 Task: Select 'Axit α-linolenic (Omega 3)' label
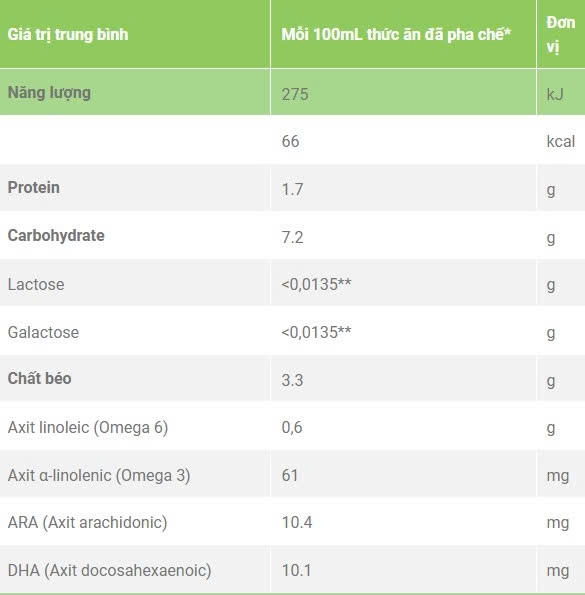99,475
